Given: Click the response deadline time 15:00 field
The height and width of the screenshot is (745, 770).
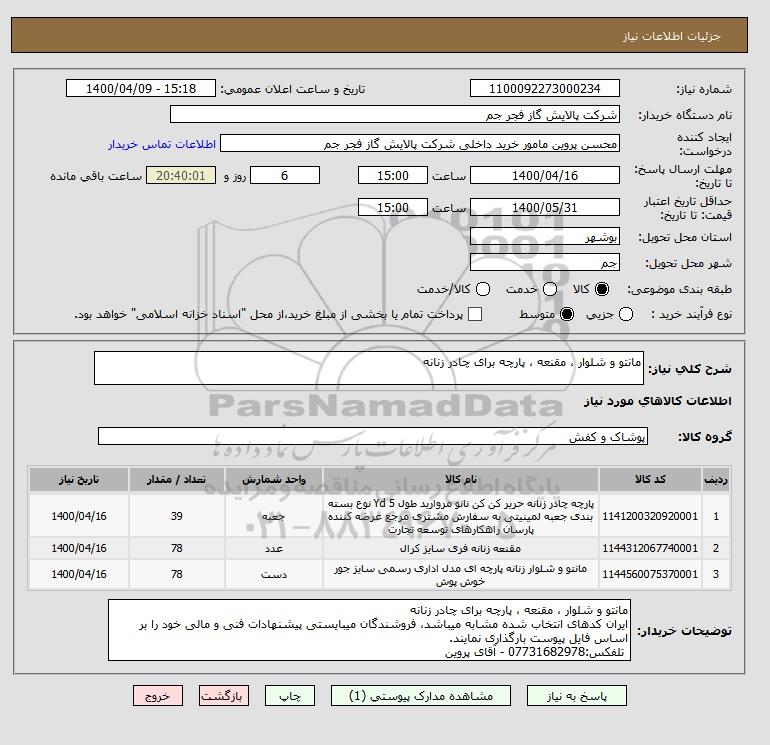Looking at the screenshot, I should (x=393, y=175).
